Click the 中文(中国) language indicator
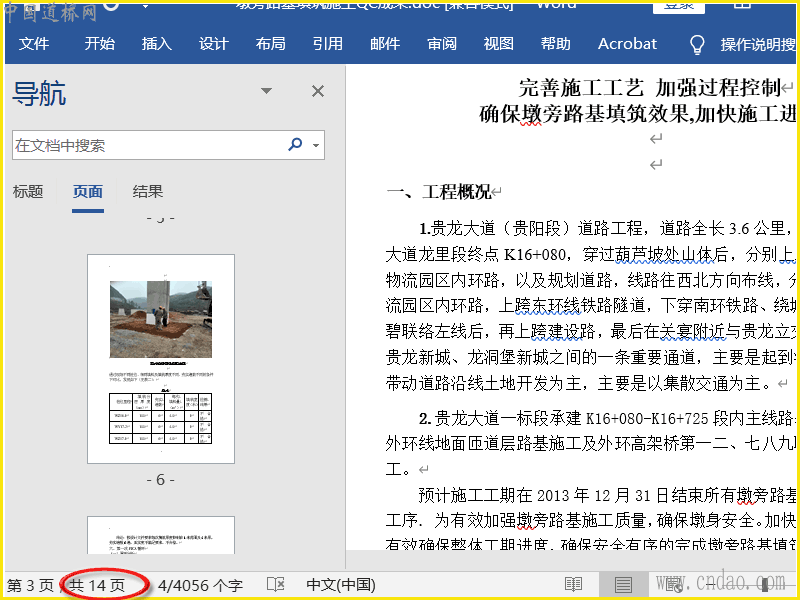This screenshot has height=600, width=800. pyautogui.click(x=340, y=585)
